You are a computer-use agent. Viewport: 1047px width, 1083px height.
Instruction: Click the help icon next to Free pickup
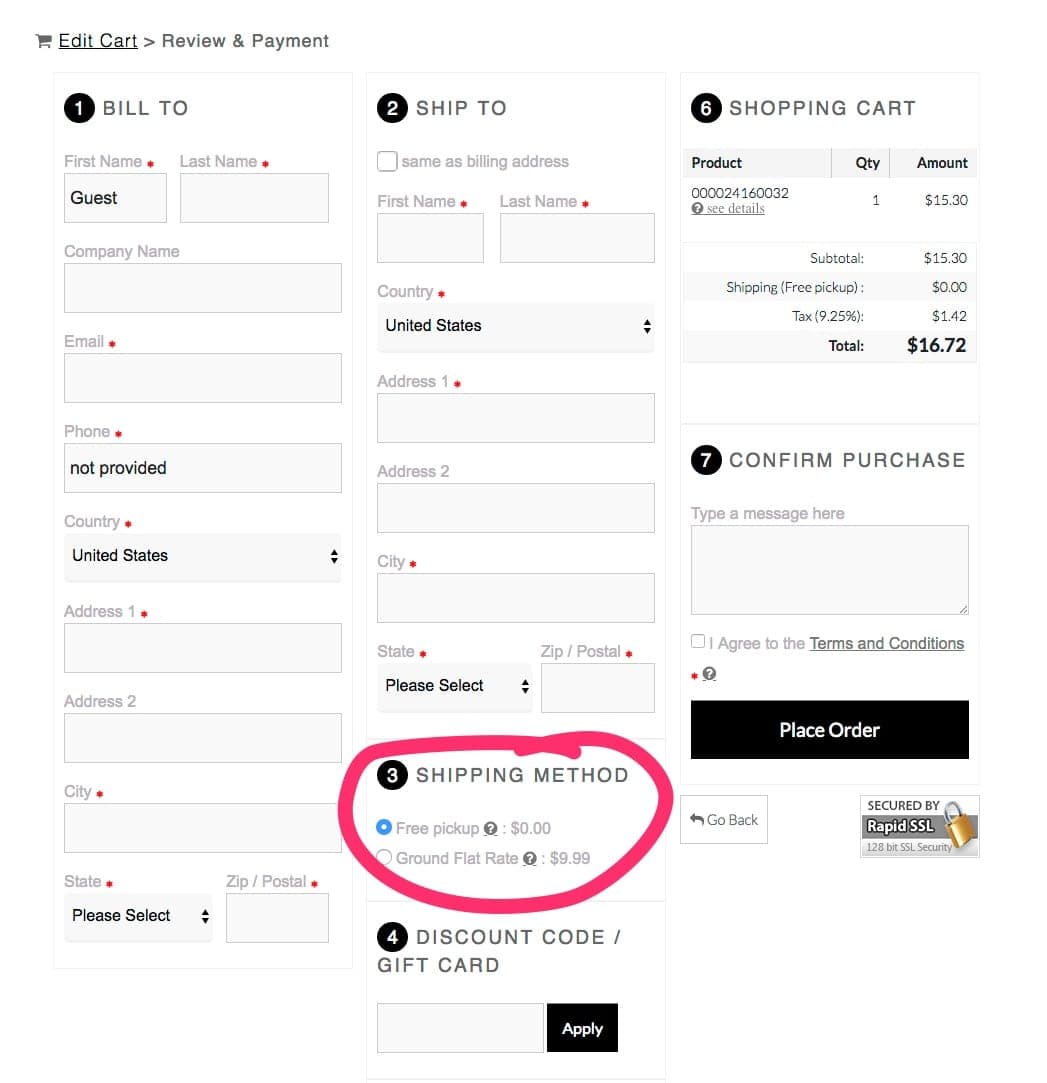(x=490, y=829)
